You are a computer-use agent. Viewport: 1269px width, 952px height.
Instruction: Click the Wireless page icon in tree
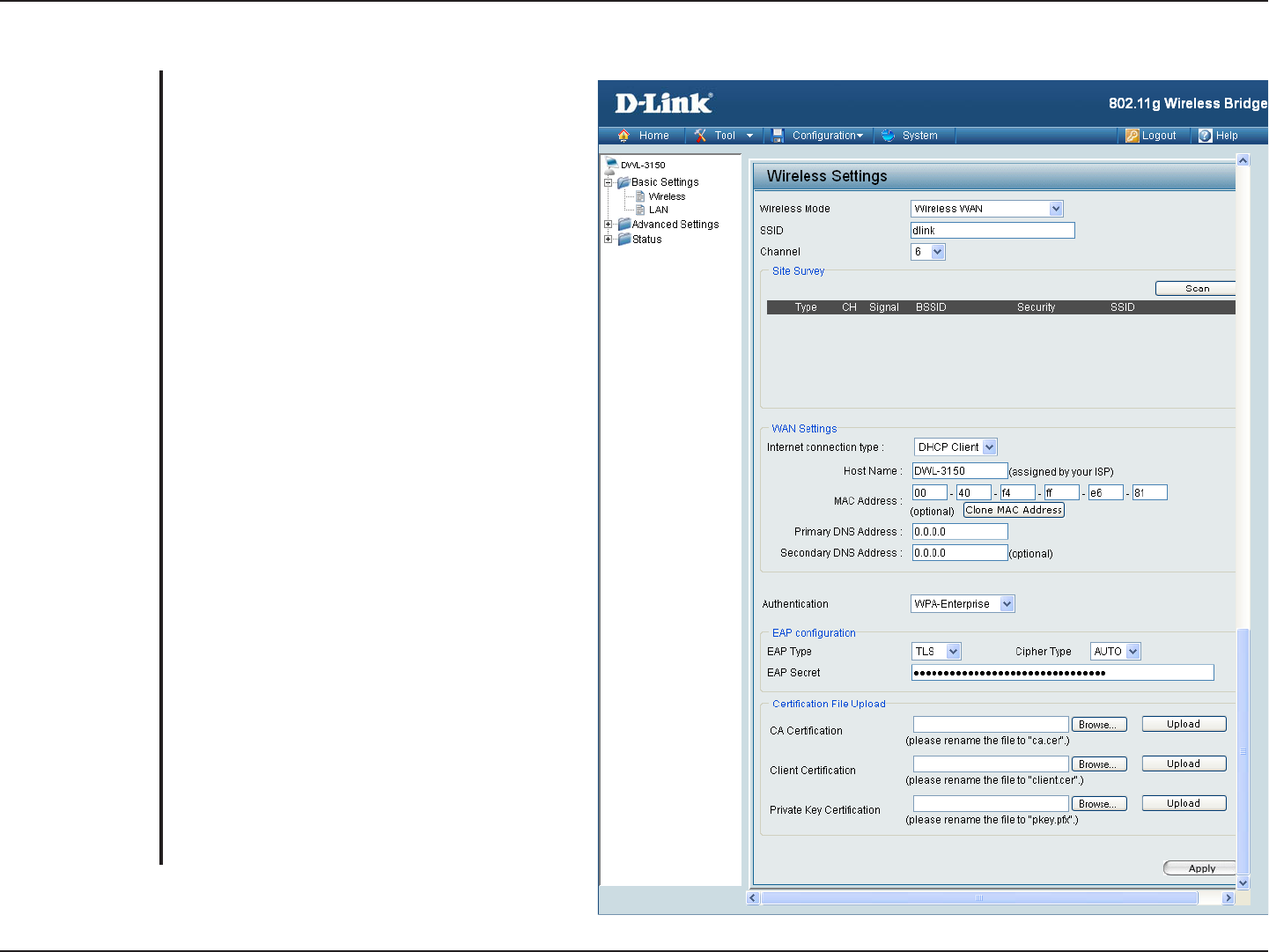point(640,196)
